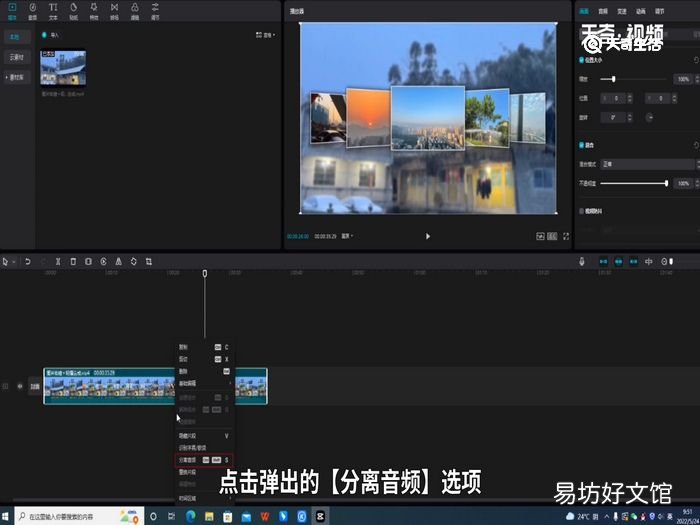Viewport: 700px width, 525px height.
Task: Toggle the auto snapping icon
Action: 619,262
